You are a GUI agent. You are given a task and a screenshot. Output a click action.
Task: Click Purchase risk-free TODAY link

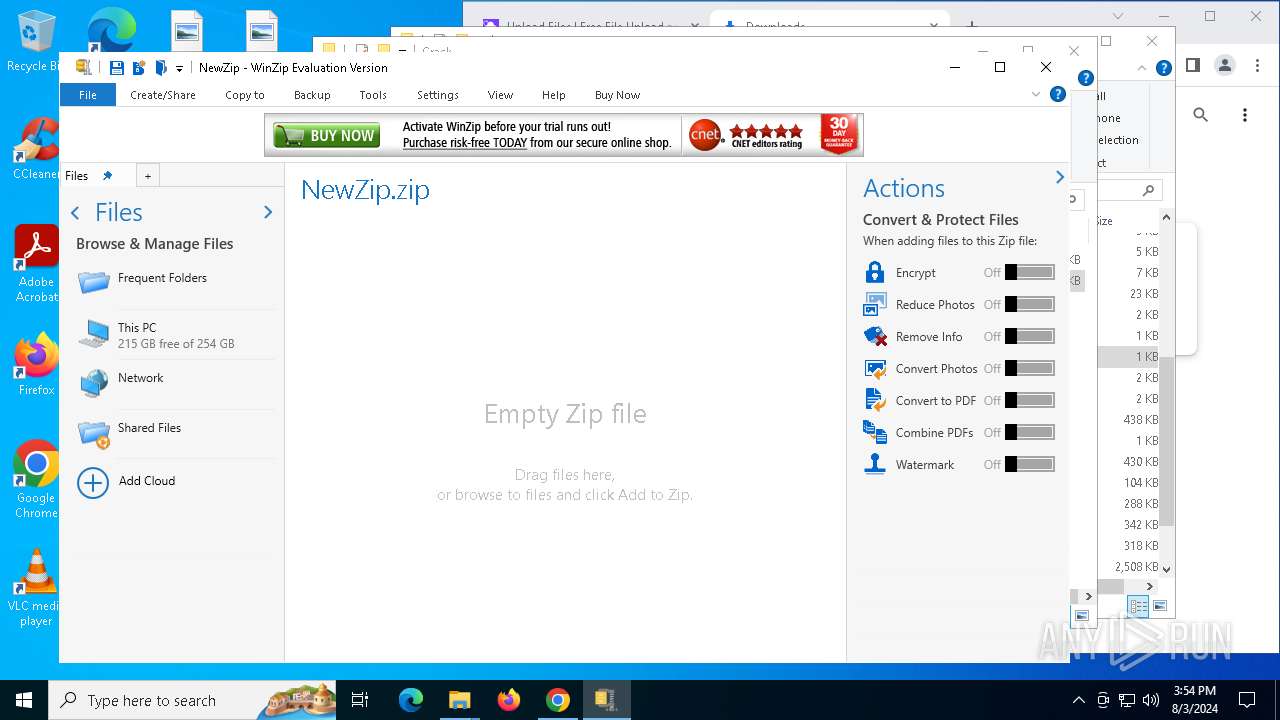click(465, 143)
